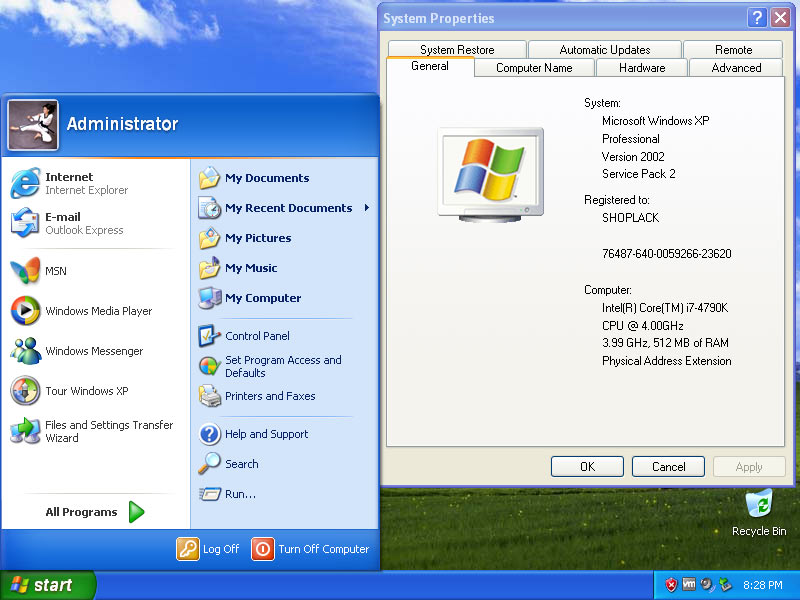Viewport: 800px width, 600px height.
Task: Click the Start button
Action: 48,585
